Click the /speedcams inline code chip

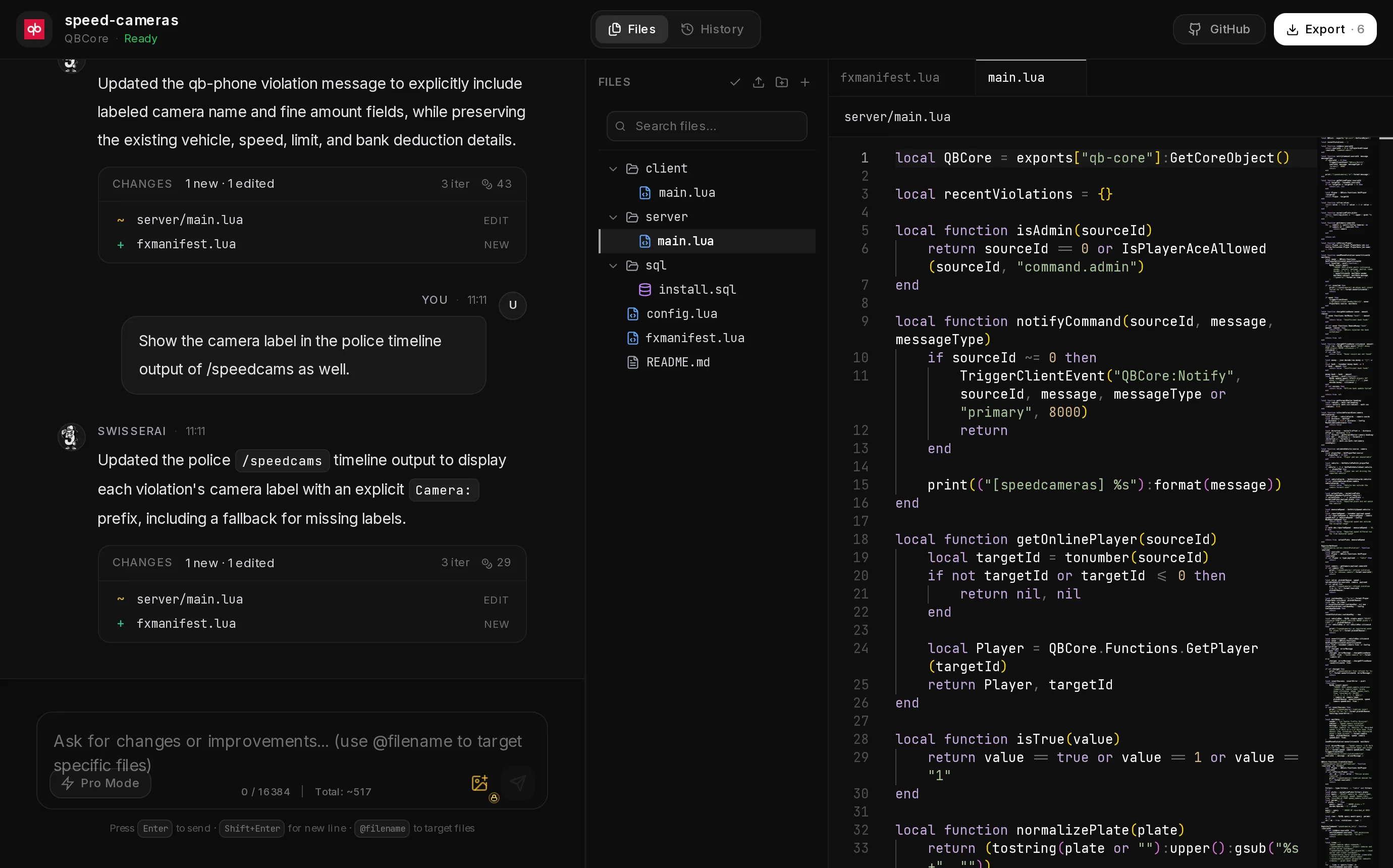pos(282,461)
